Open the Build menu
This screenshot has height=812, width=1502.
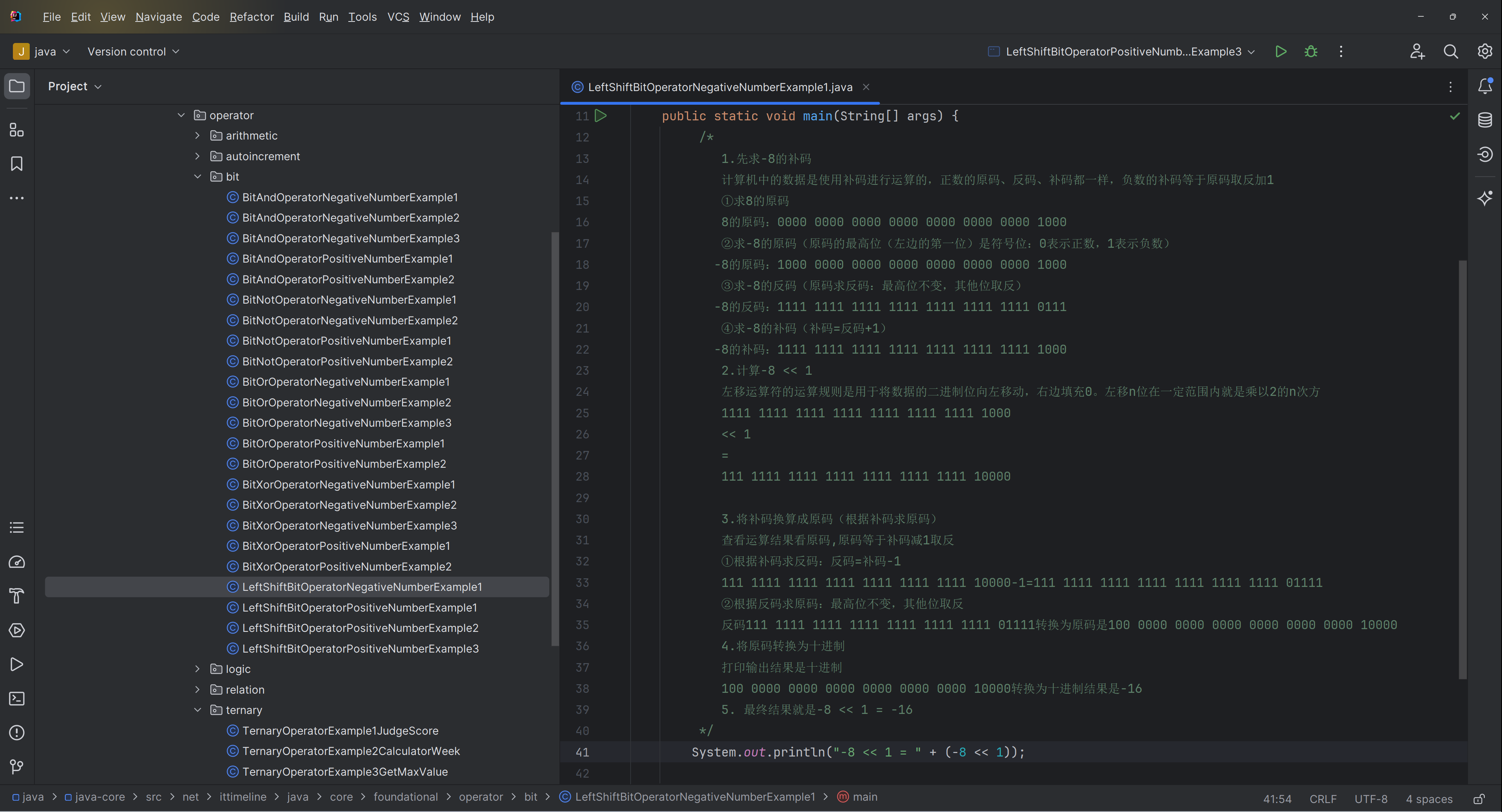coord(296,17)
